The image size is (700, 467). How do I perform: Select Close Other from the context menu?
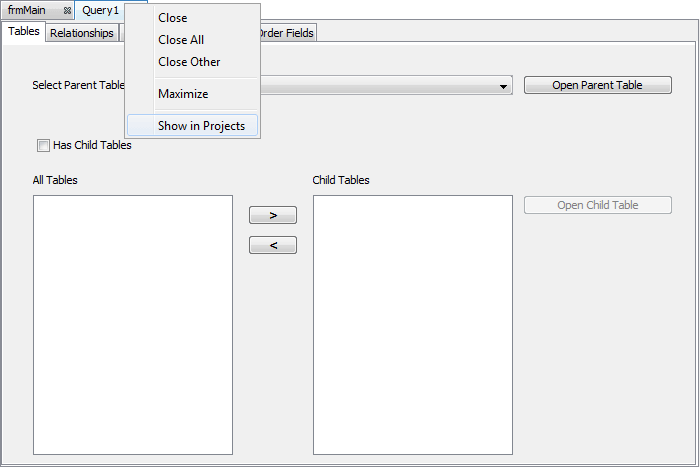pyautogui.click(x=189, y=62)
